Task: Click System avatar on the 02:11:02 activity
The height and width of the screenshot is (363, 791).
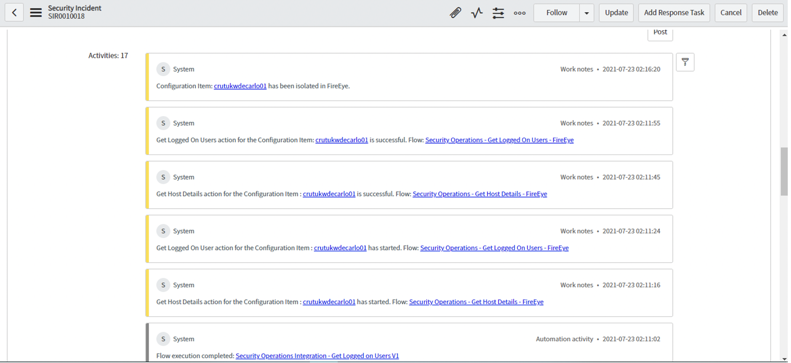Action: (x=163, y=339)
